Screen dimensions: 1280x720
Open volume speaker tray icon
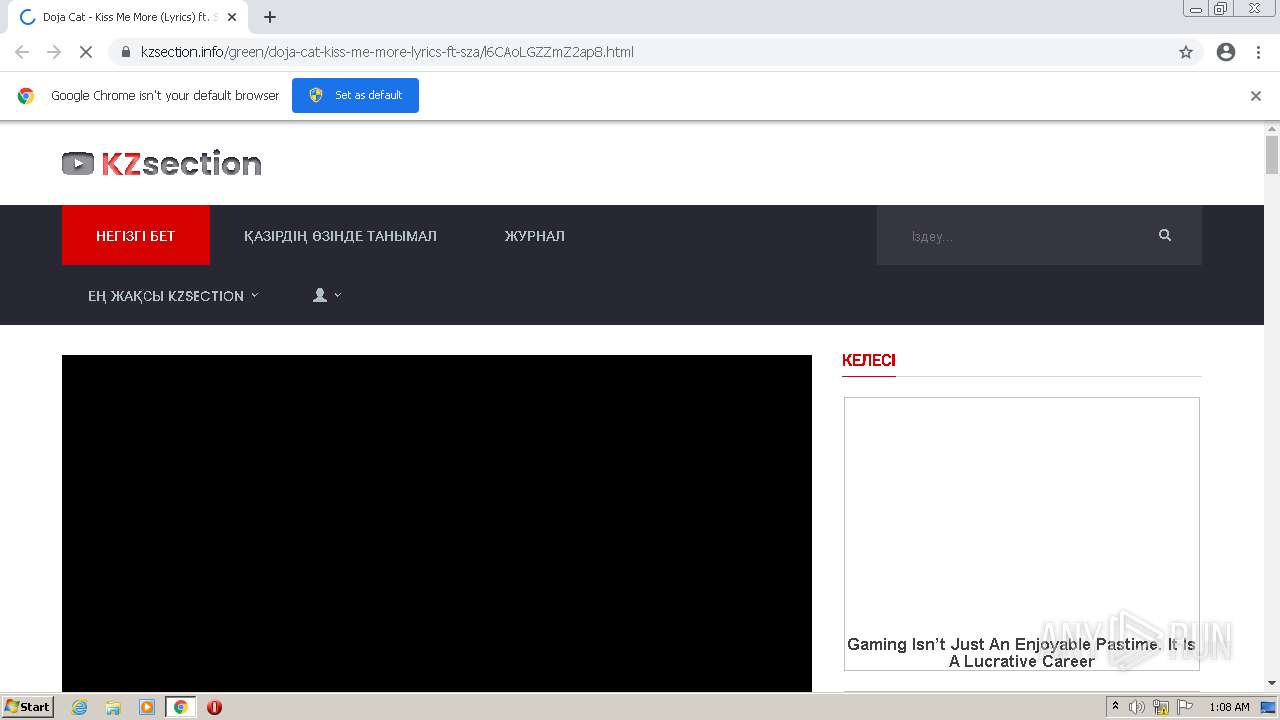click(x=1137, y=707)
